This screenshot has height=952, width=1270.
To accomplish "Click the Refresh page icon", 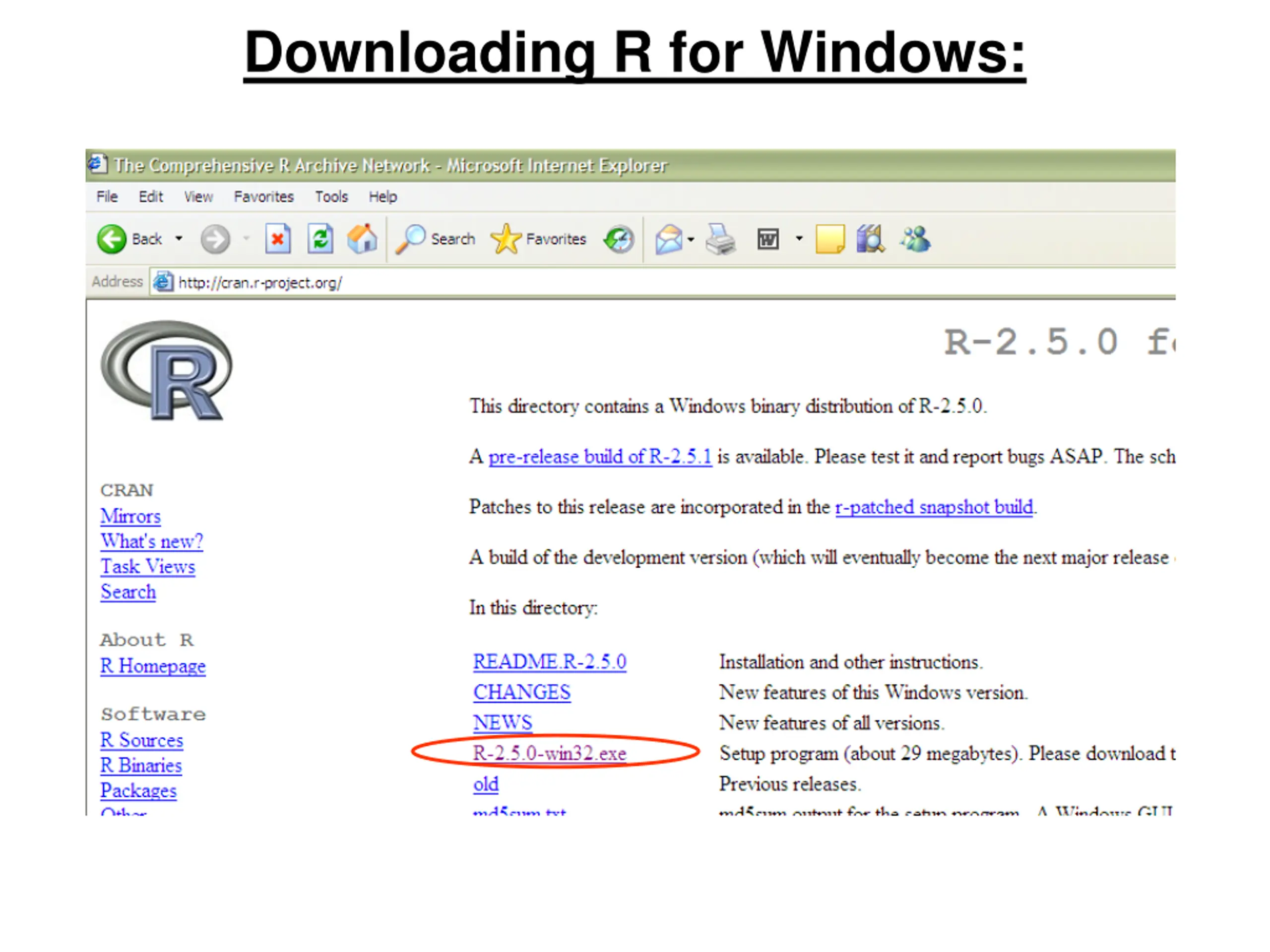I will click(320, 238).
